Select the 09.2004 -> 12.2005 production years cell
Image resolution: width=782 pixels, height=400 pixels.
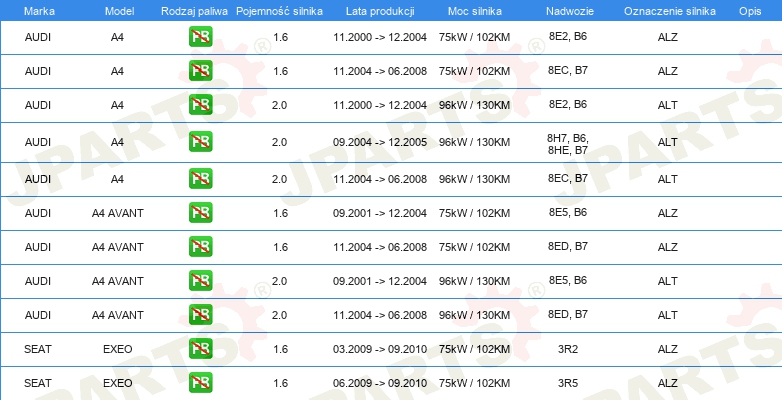[380, 143]
